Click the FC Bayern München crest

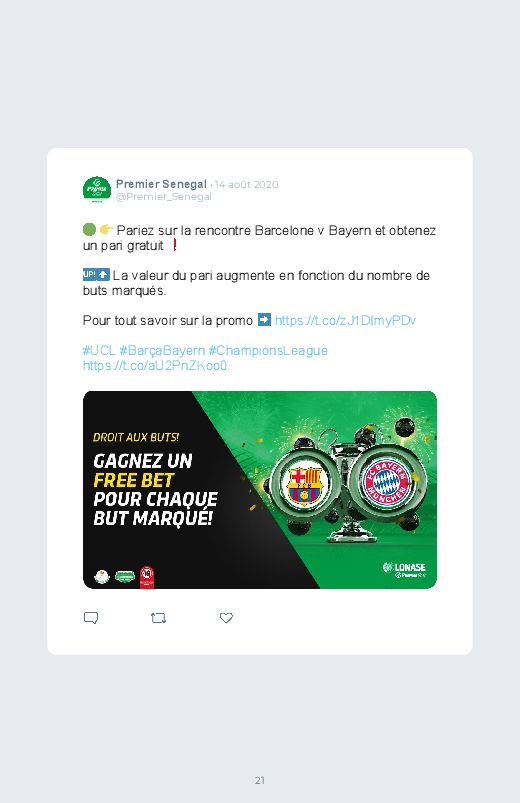[386, 481]
